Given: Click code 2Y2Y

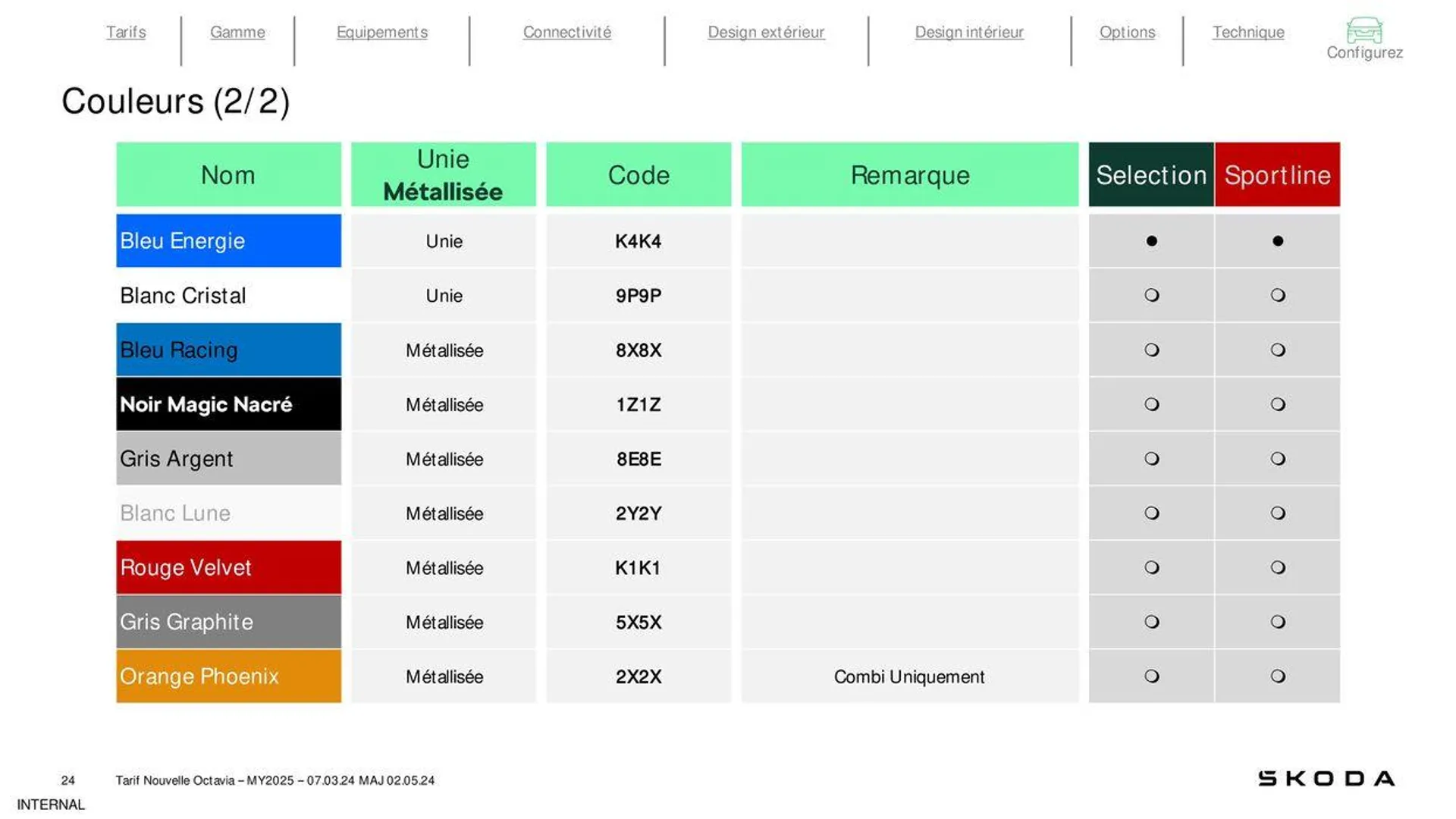Looking at the screenshot, I should coord(639,513).
